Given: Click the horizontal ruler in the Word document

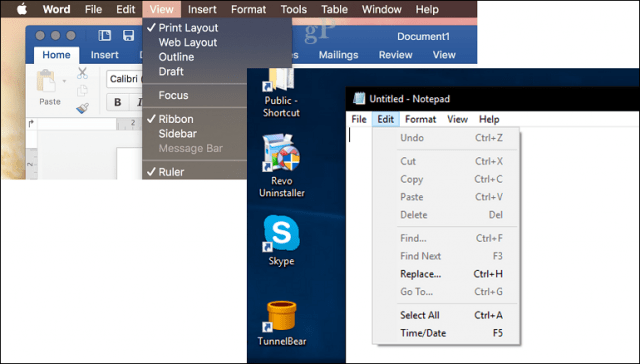Looking at the screenshot, I should point(89,124).
